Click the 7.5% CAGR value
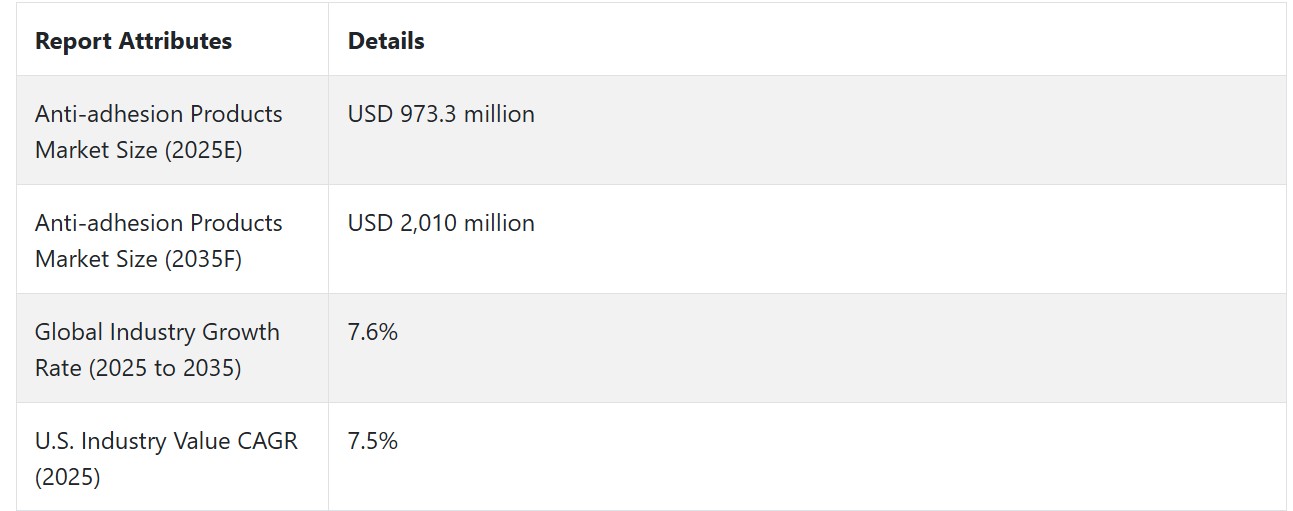This screenshot has height=511, width=1293. click(373, 441)
